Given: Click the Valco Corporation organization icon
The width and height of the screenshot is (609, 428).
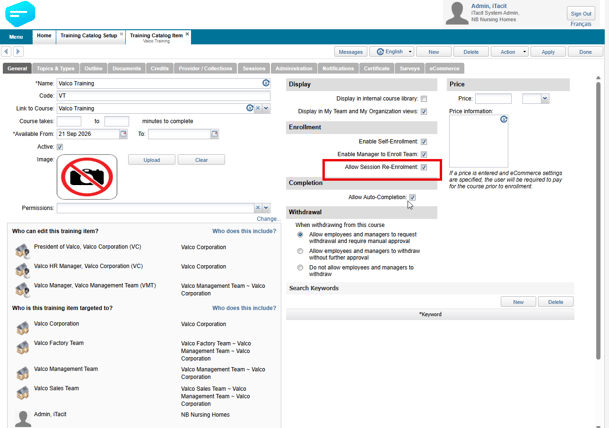Looking at the screenshot, I should coord(23,328).
